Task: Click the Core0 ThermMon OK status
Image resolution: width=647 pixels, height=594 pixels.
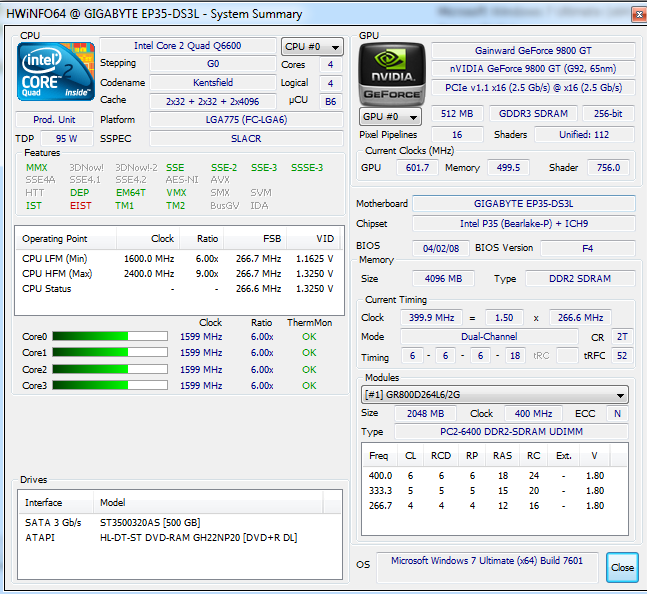Action: pos(309,337)
